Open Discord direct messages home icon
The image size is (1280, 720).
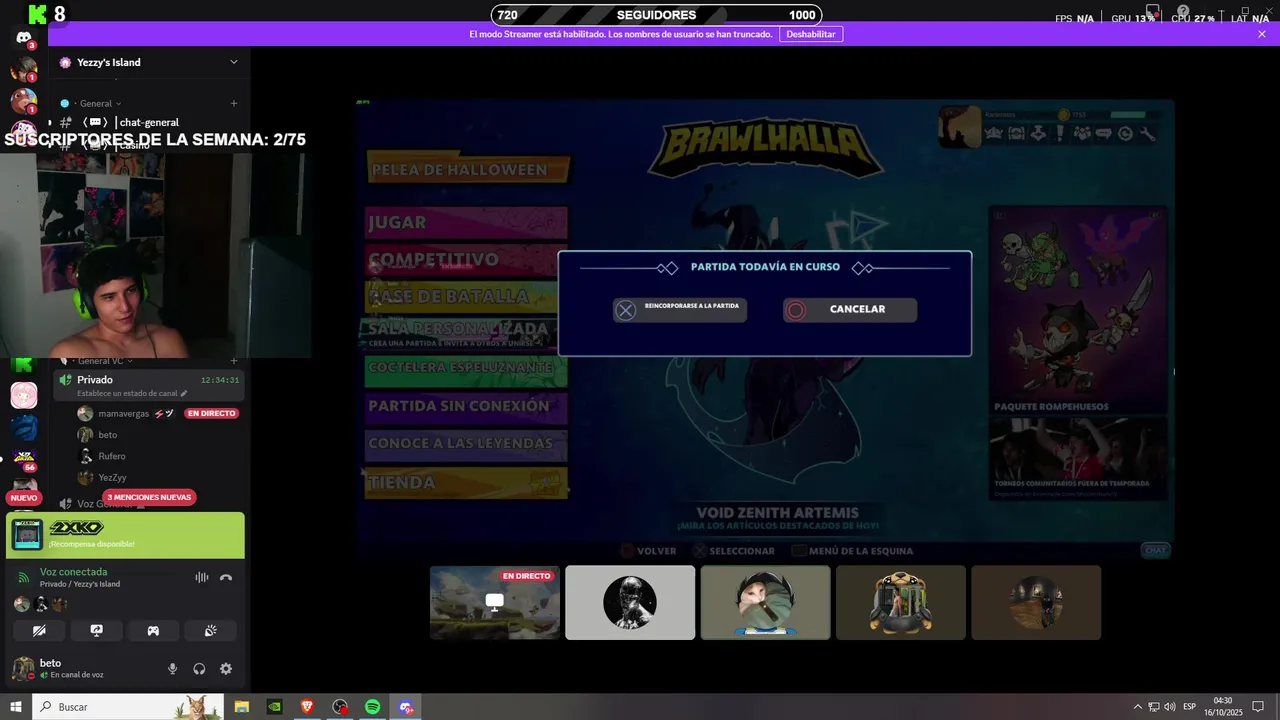coord(24,38)
